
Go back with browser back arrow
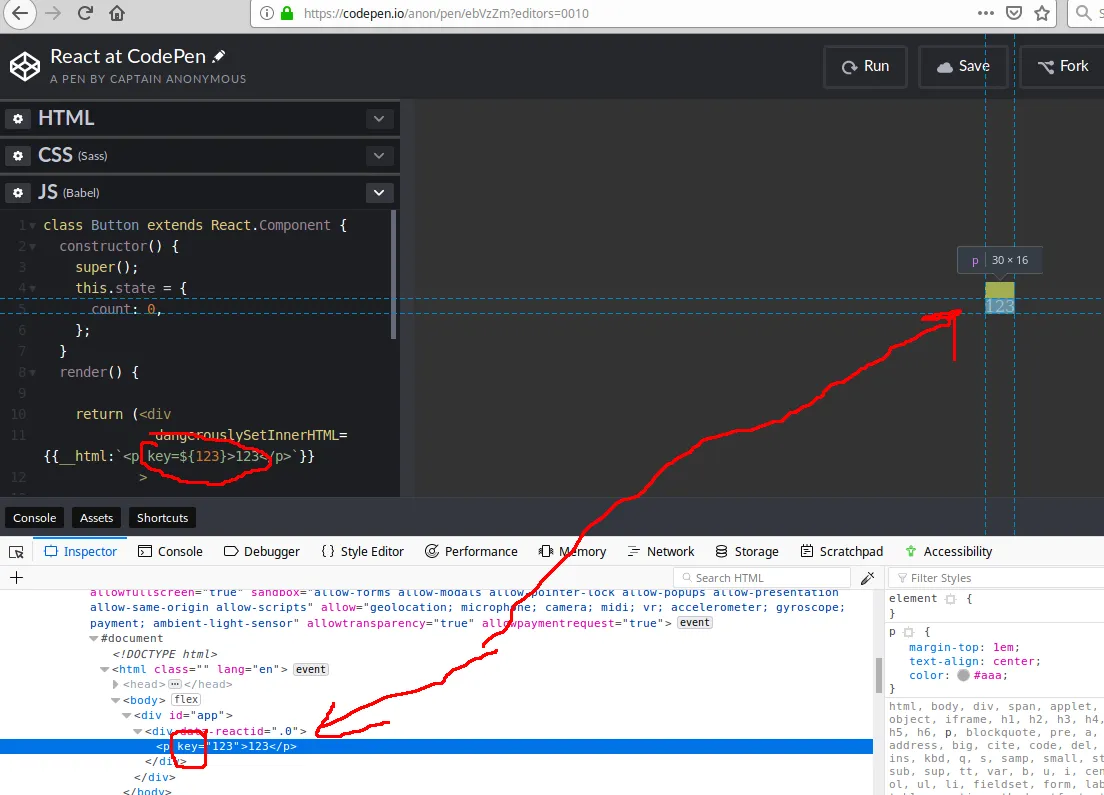[x=20, y=13]
